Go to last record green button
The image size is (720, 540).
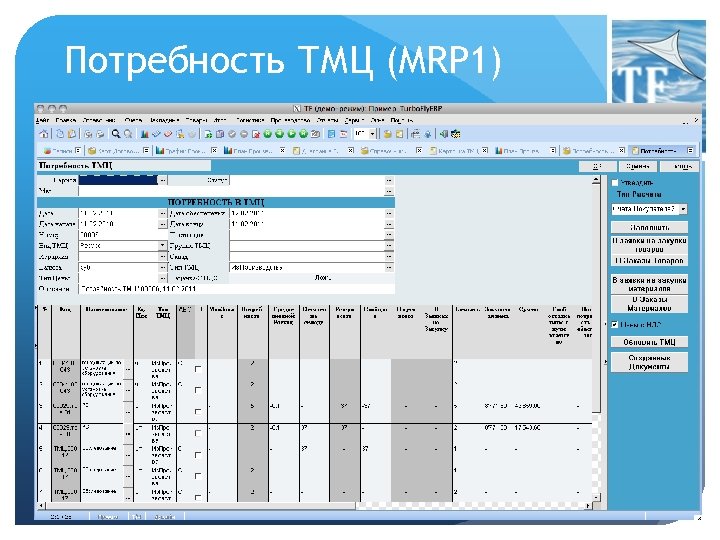[x=304, y=134]
